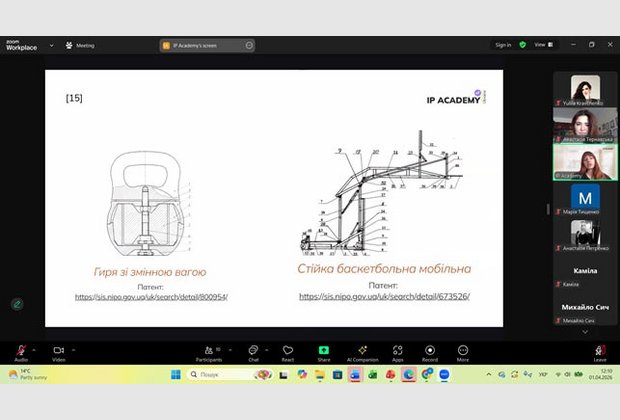620x420 pixels.
Task: Open the Windows Start menu
Action: tap(176, 374)
